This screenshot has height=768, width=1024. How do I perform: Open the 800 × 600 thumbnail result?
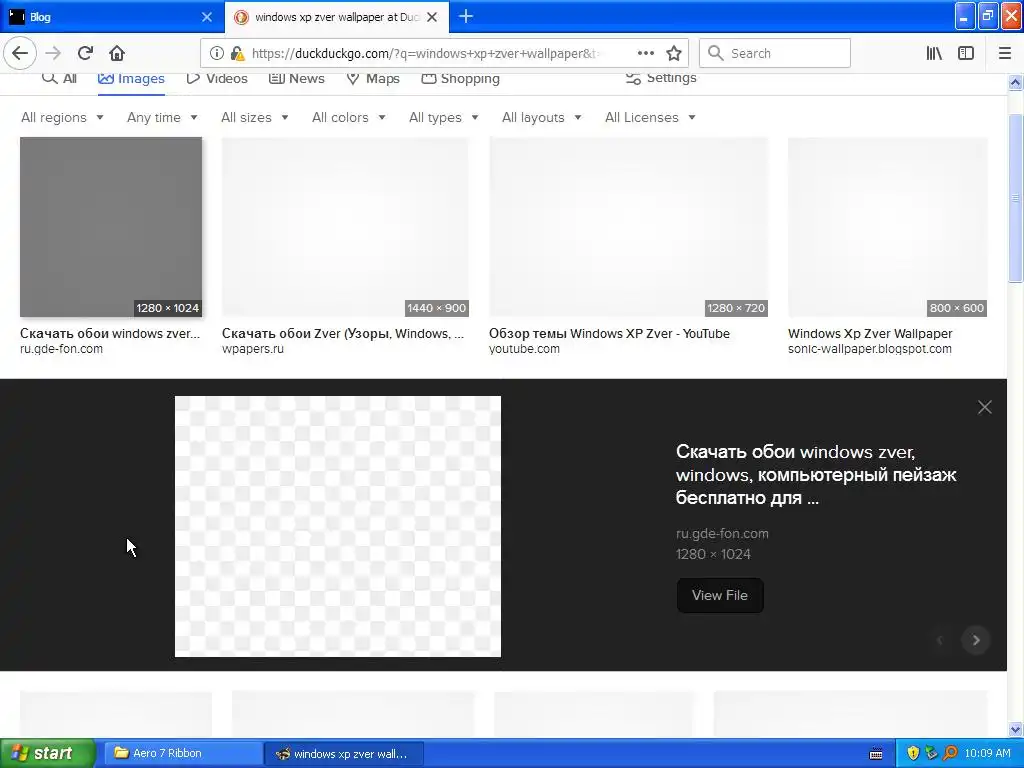click(888, 227)
